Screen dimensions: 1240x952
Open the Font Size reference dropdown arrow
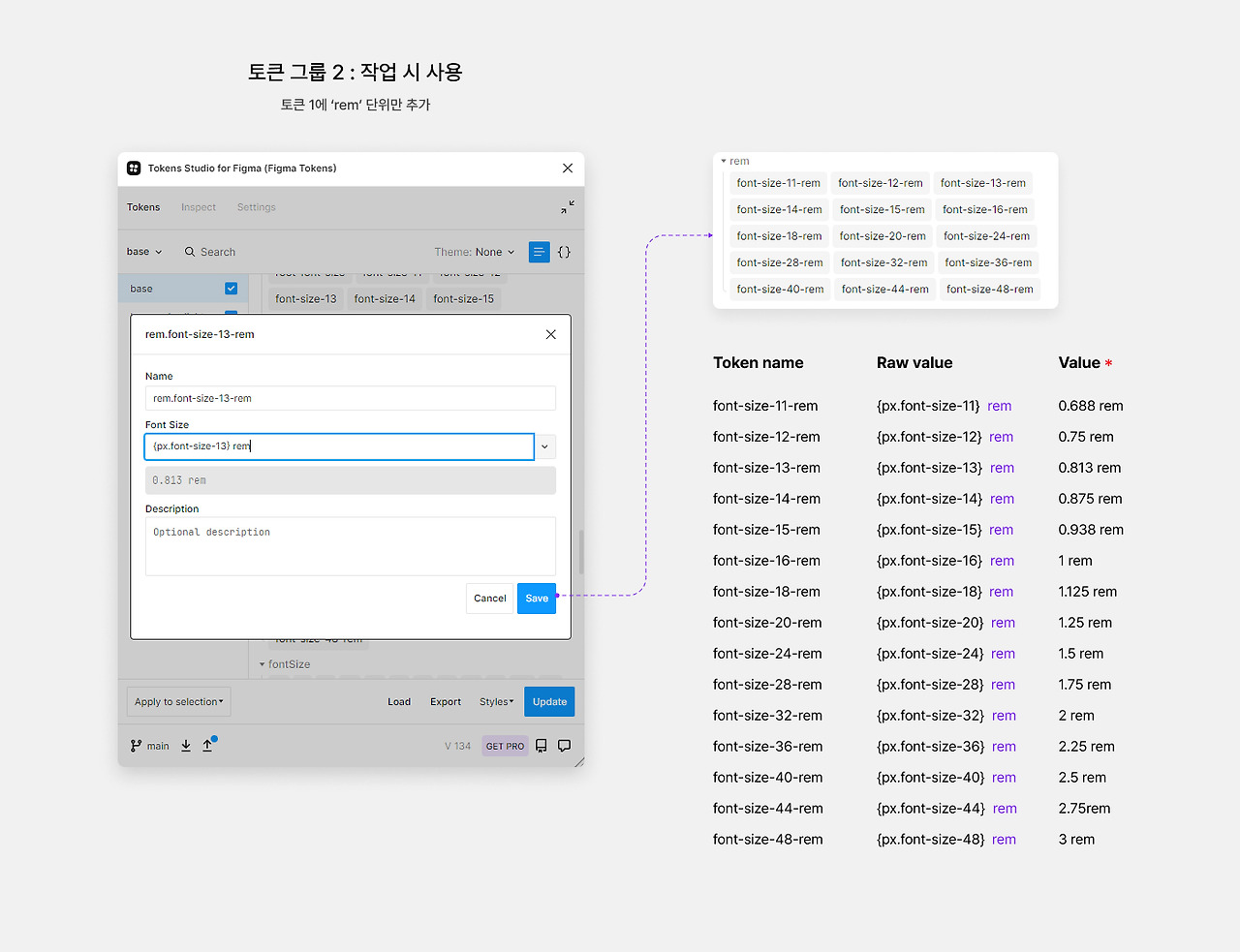point(545,446)
